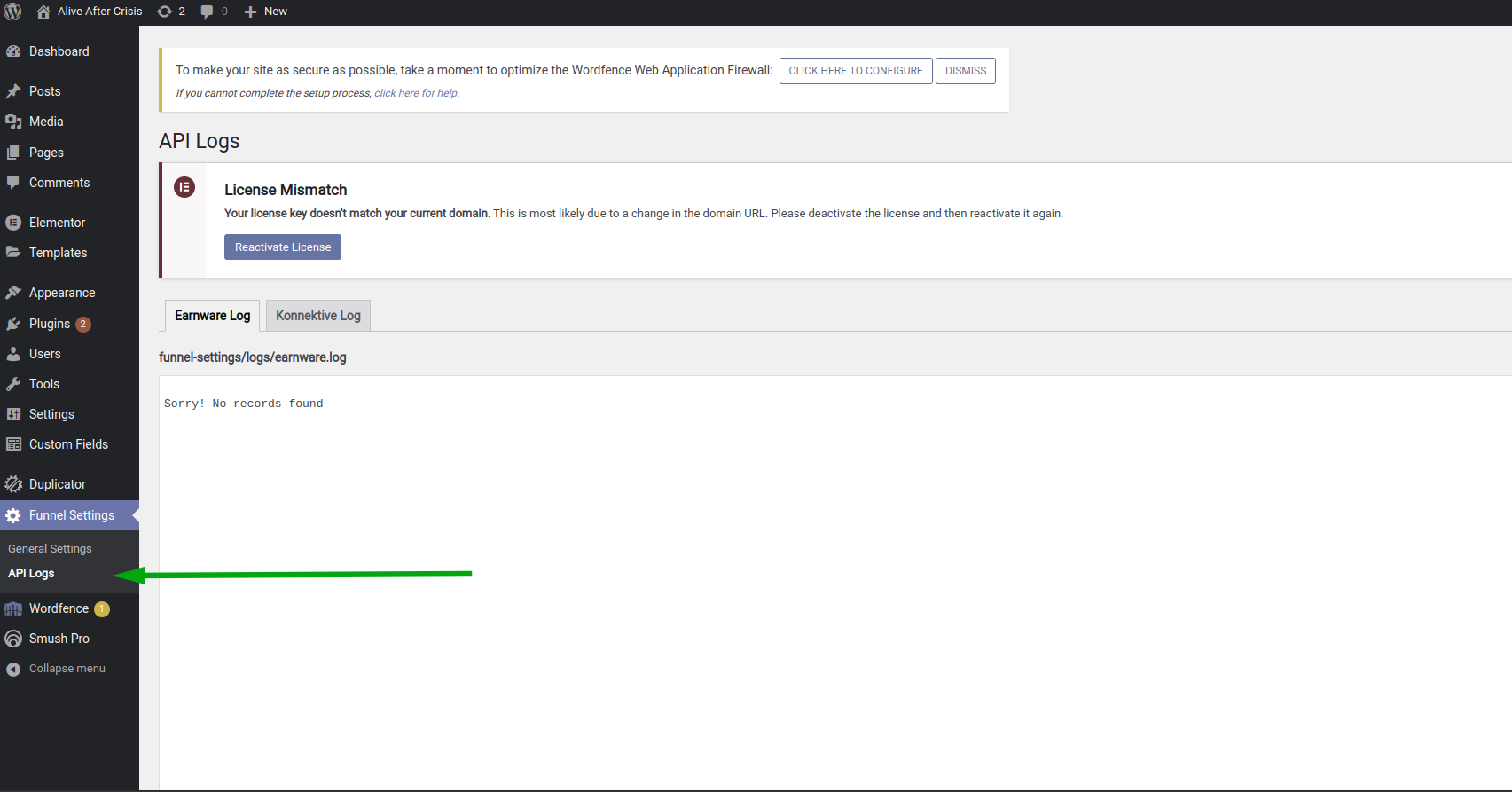Open Custom Fields in the sidebar

68,444
